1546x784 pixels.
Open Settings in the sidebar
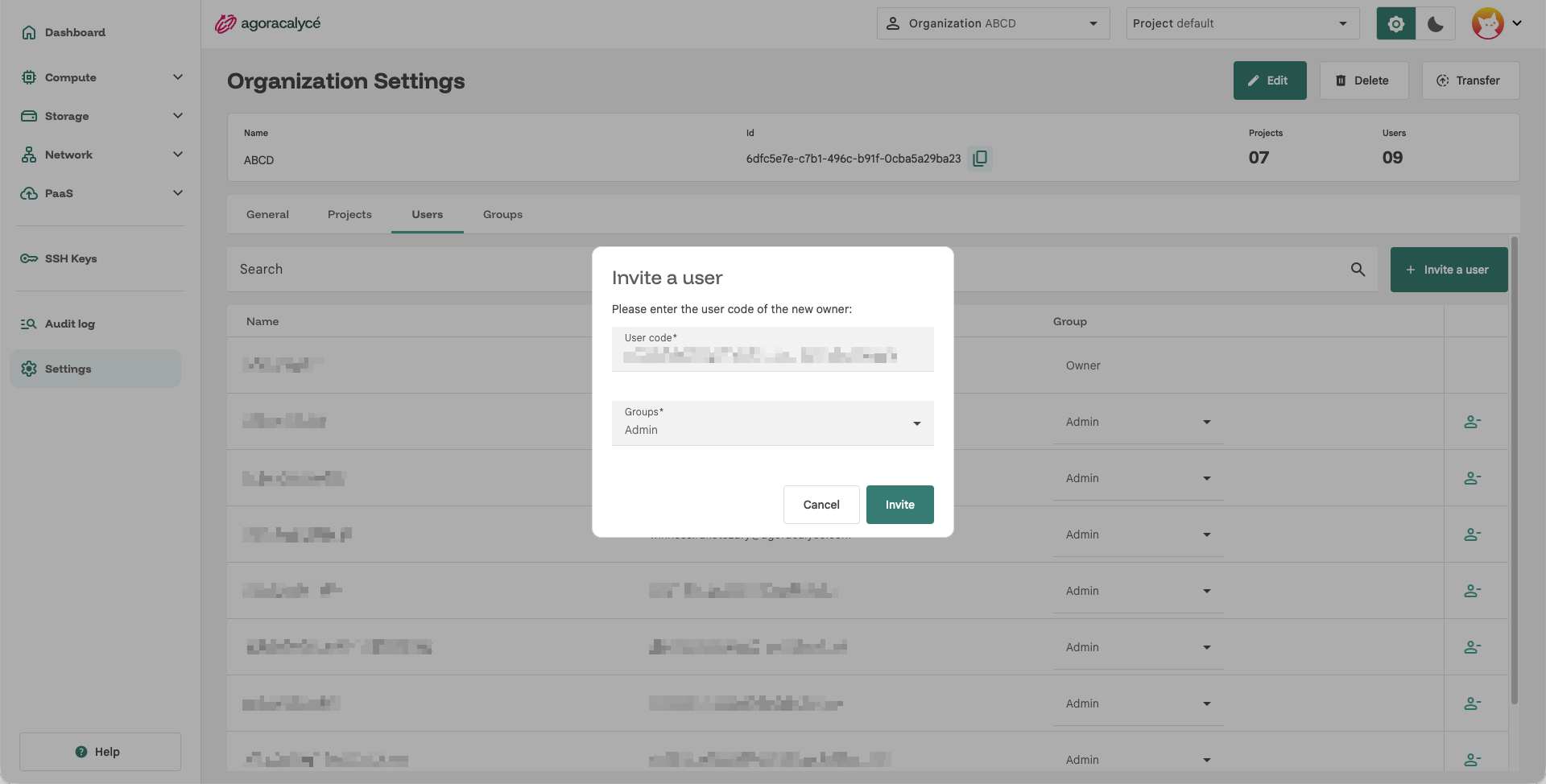[x=95, y=369]
